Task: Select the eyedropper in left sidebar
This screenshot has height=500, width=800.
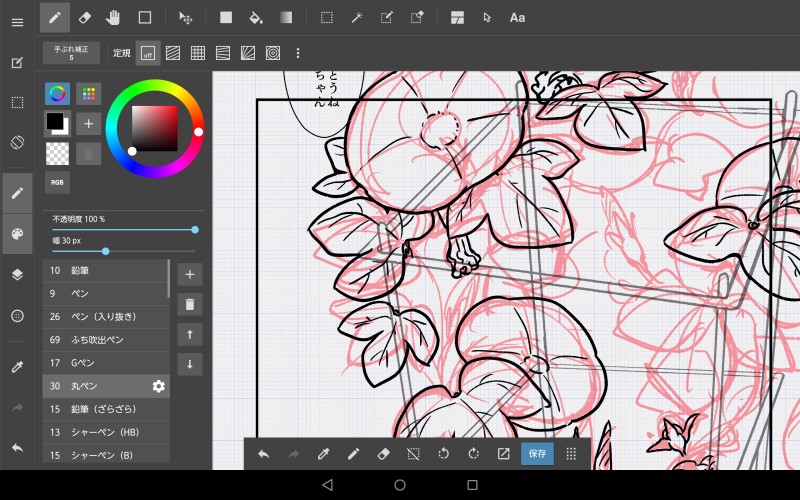Action: (x=17, y=367)
